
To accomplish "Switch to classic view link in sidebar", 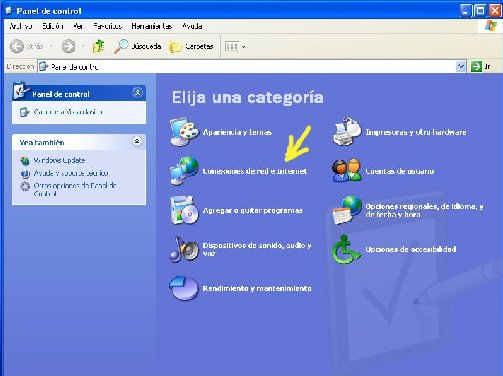I will click(x=68, y=112).
